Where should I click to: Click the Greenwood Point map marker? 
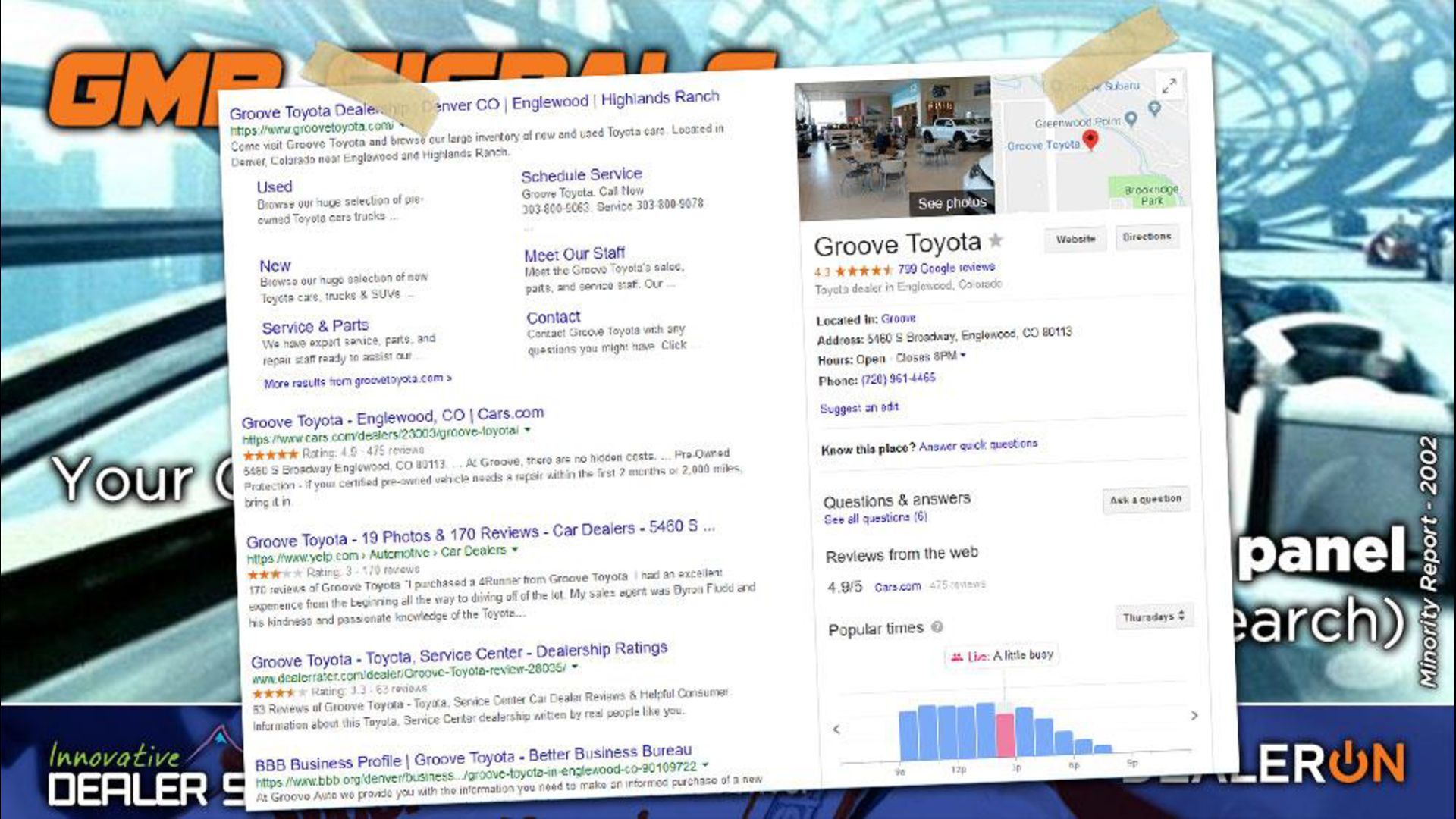(1131, 119)
